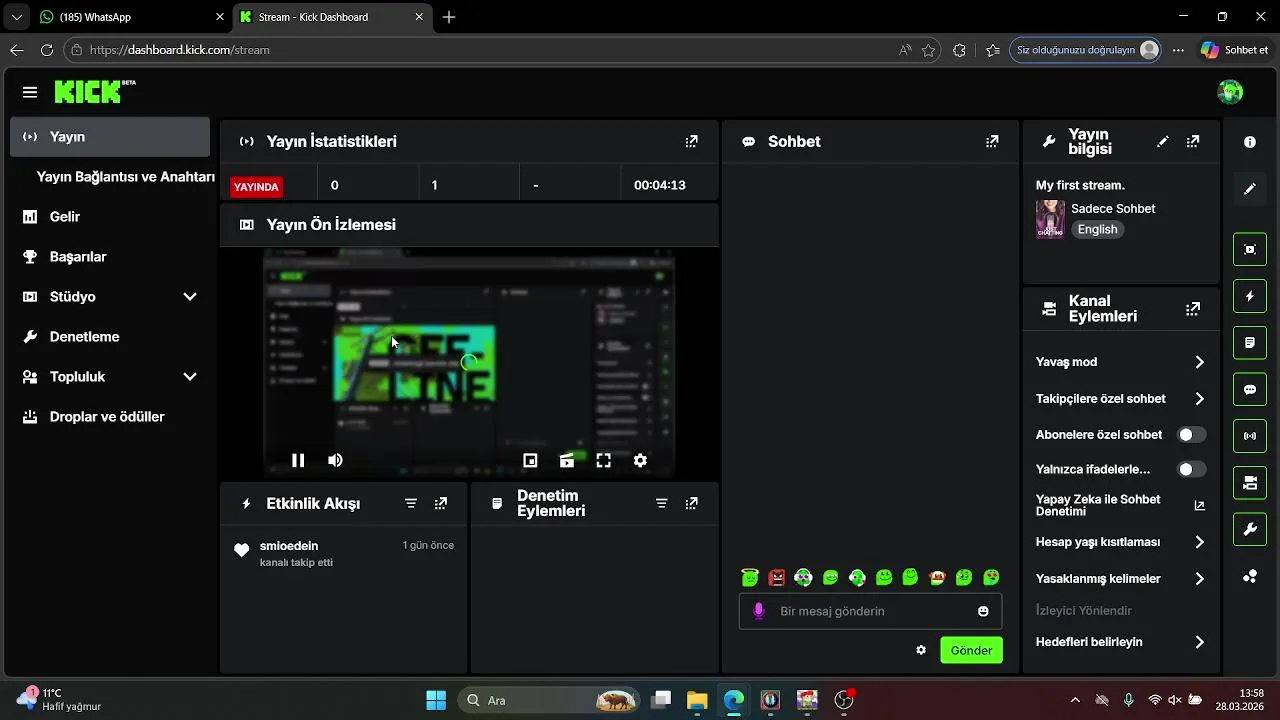Click the browser address bar URL
Screen dimensions: 1280x720
pyautogui.click(x=180, y=50)
